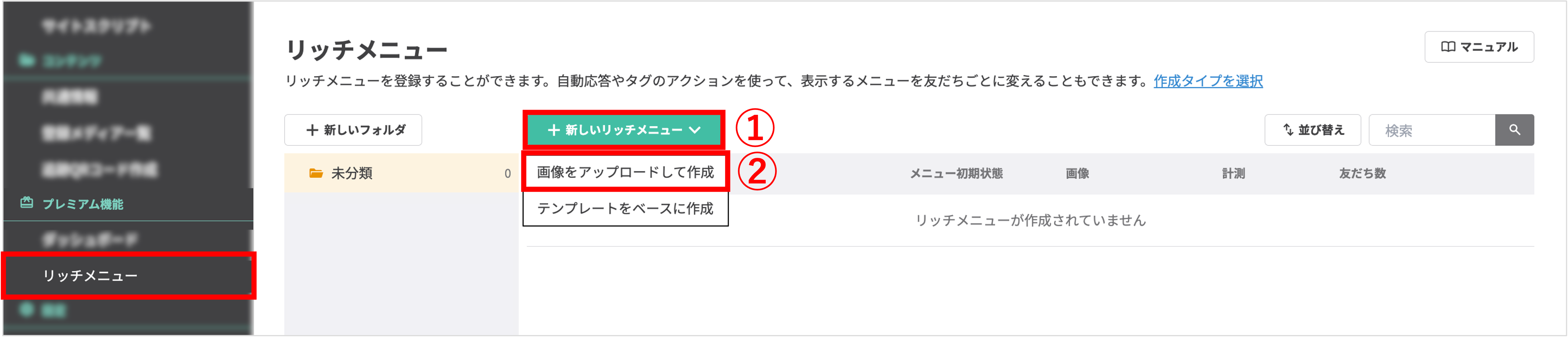Click the sort arrows icon on 並び替え

(x=1288, y=130)
